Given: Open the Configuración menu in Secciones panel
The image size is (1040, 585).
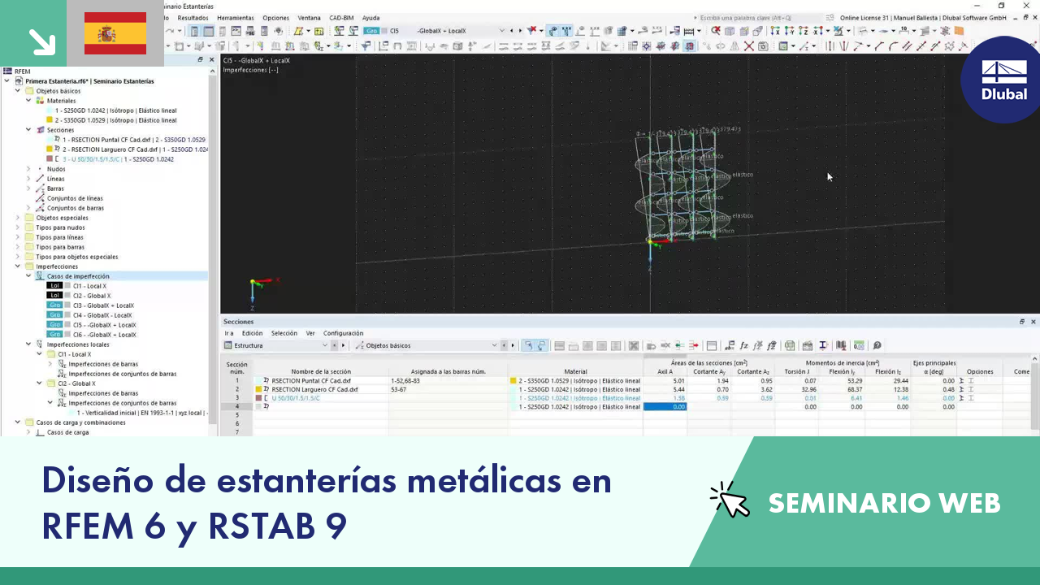Looking at the screenshot, I should pos(343,333).
